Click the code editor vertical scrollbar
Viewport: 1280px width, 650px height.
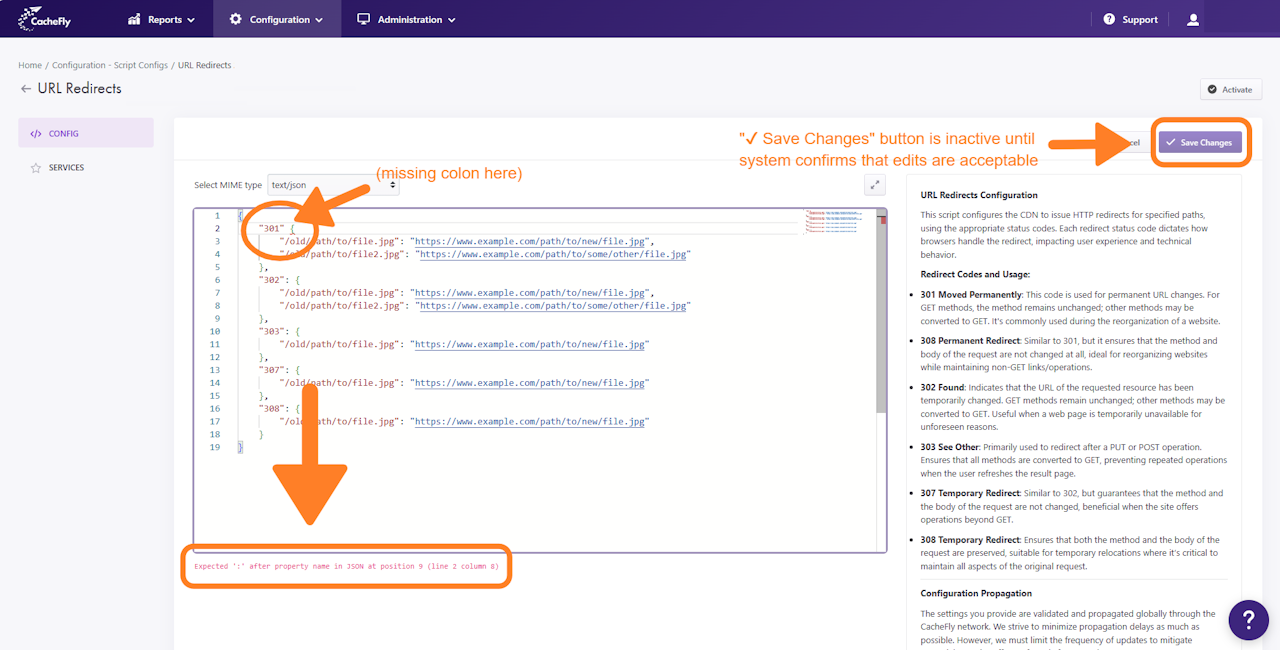(x=881, y=320)
